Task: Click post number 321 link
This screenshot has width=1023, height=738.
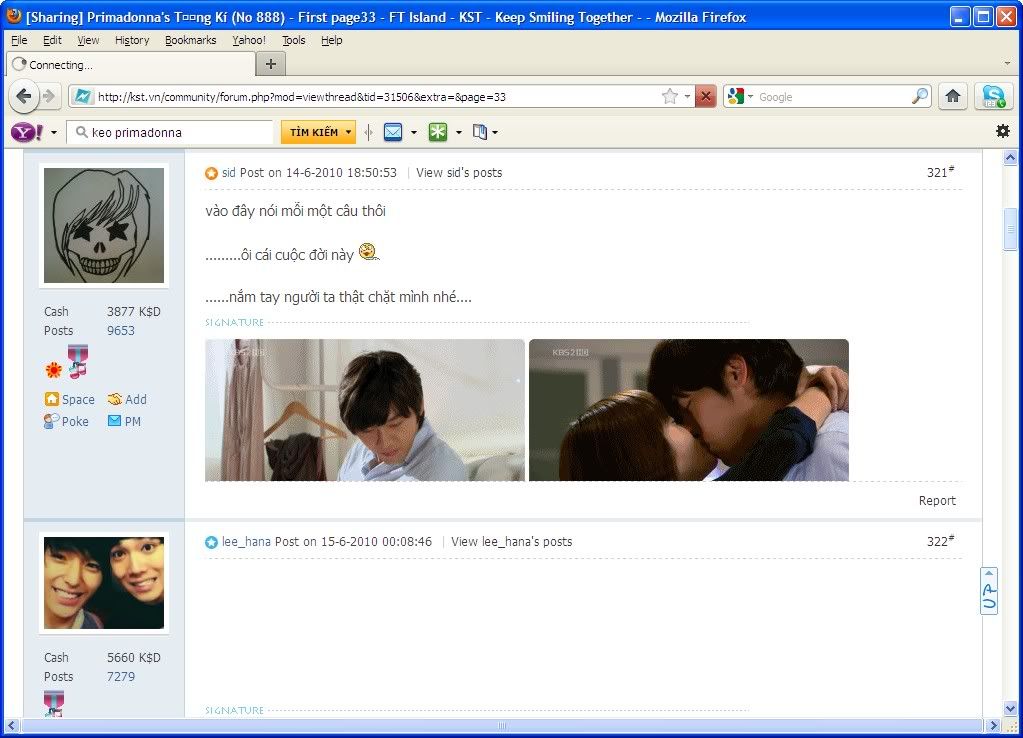Action: point(940,172)
